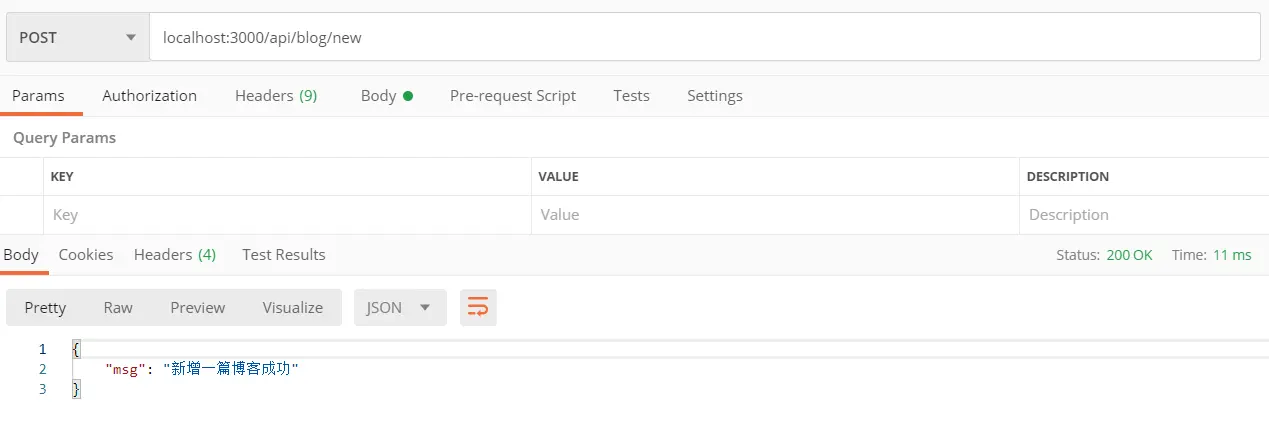Screen dimensions: 1269x430
Task: Toggle the wrap lines icon
Action: (x=478, y=308)
